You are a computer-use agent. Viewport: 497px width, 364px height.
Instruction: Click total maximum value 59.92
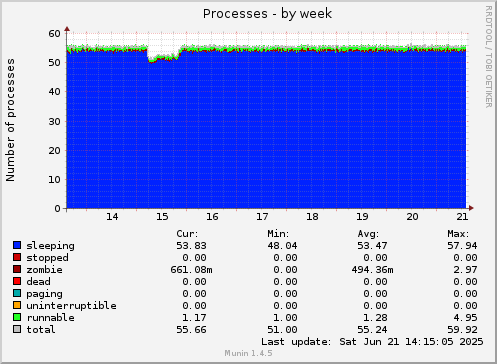[x=462, y=330]
